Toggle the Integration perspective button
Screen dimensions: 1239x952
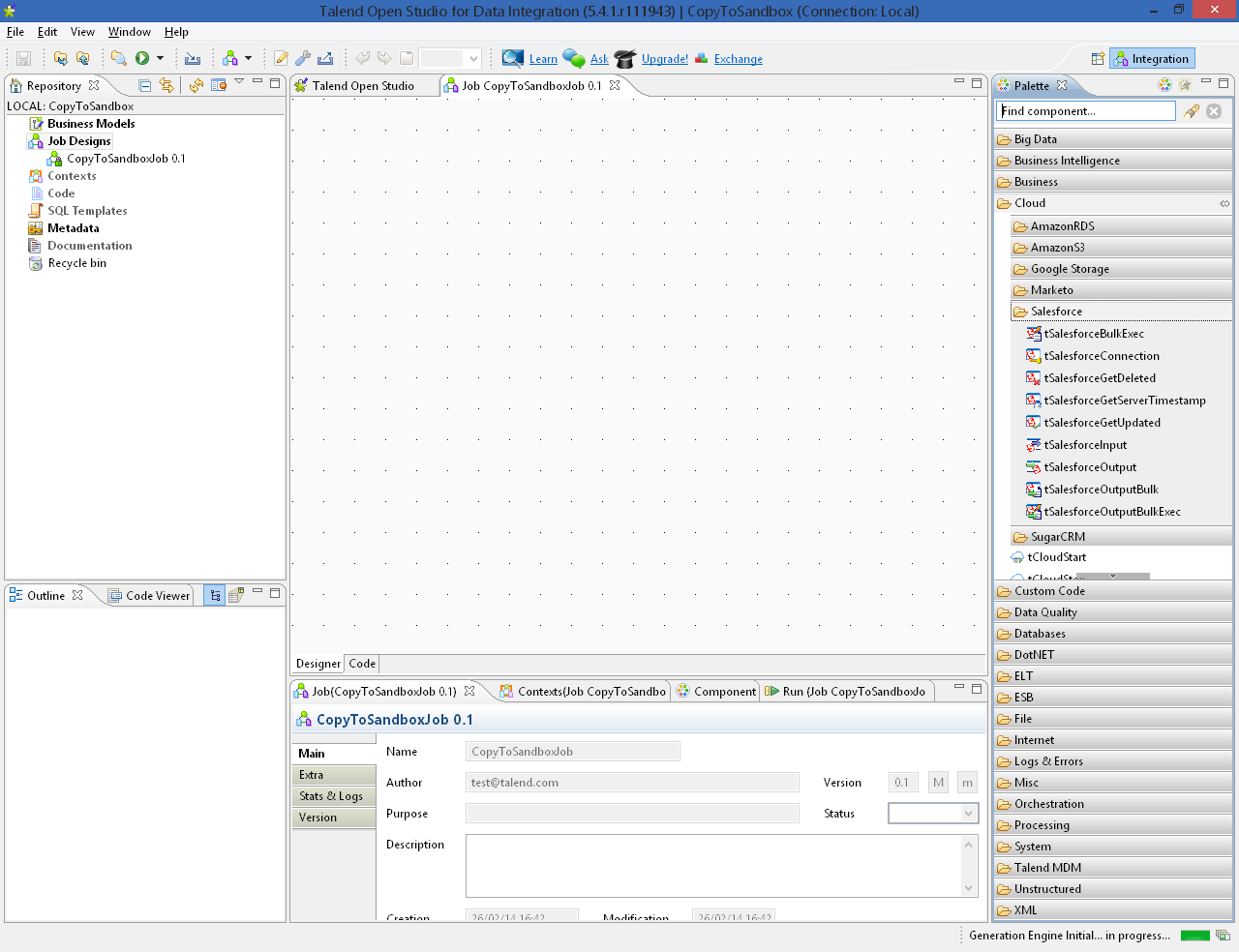(1152, 59)
